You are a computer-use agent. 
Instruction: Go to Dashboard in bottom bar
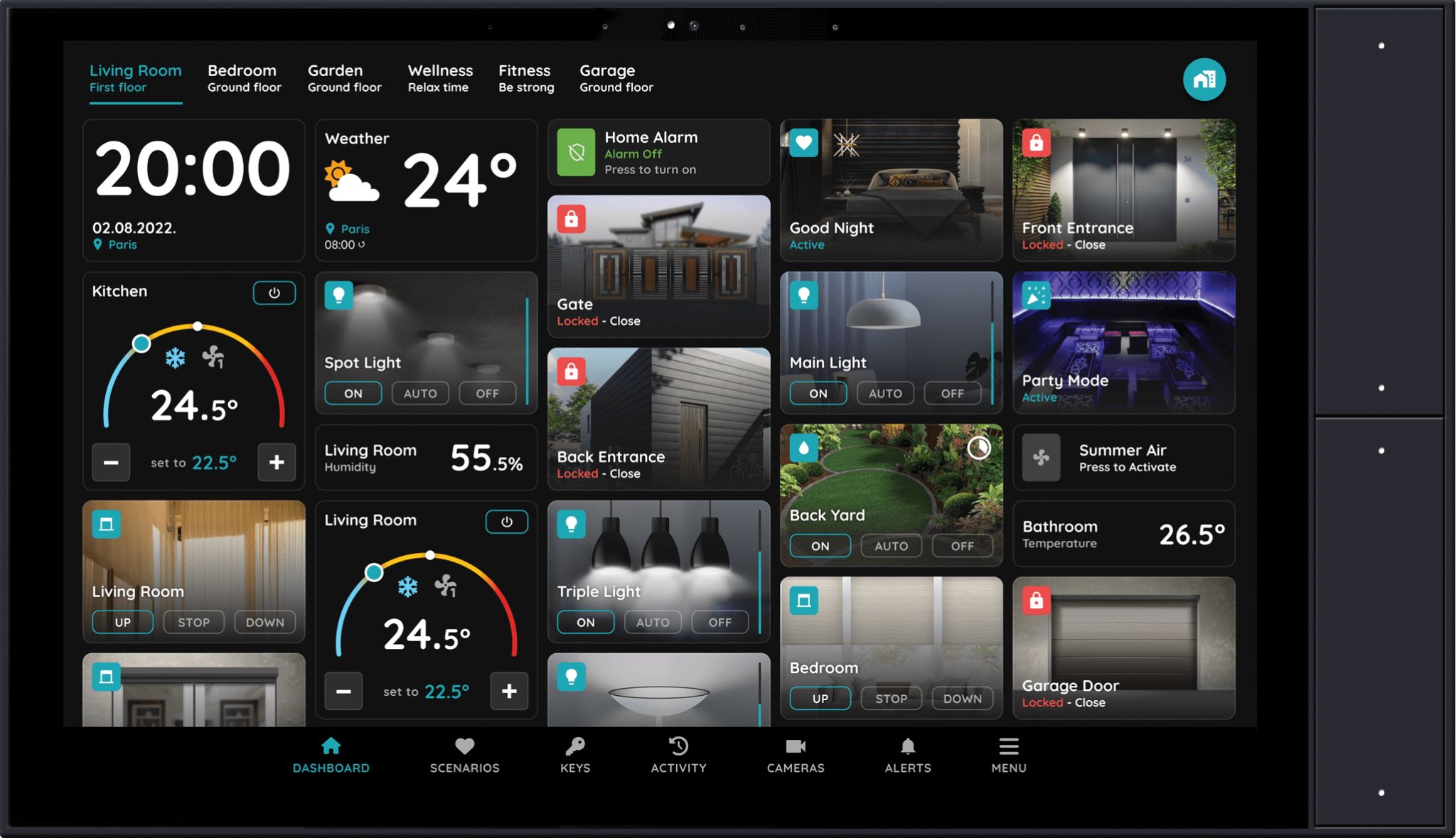click(x=331, y=756)
